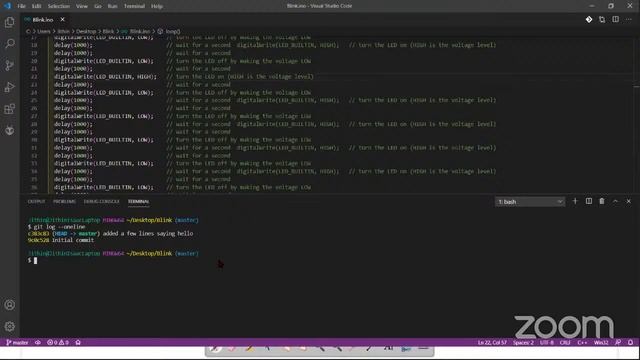
Task: Click the editor vertical scrollbar
Action: pyautogui.click(x=636, y=114)
